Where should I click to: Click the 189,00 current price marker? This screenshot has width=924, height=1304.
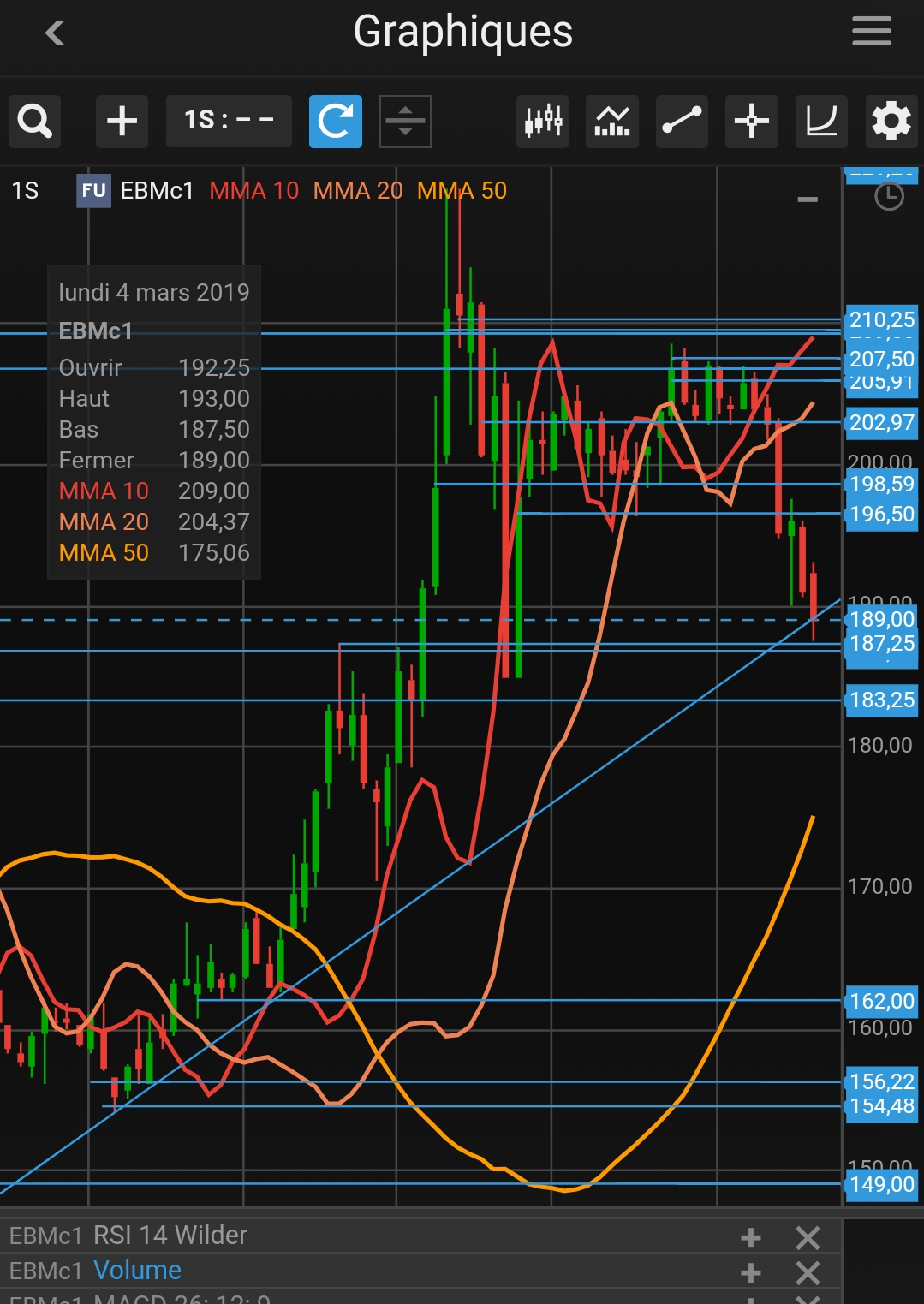[x=881, y=619]
